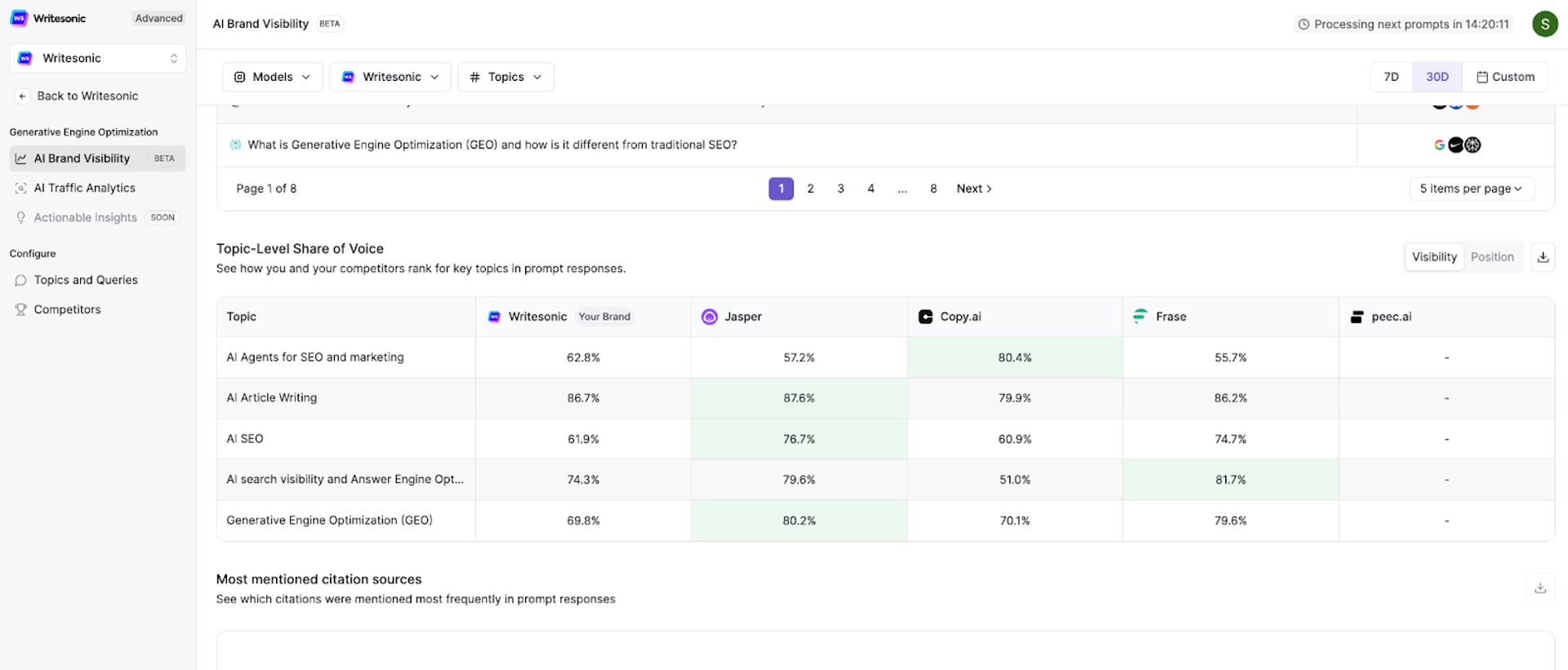Click the Advanced plan badge

(158, 18)
